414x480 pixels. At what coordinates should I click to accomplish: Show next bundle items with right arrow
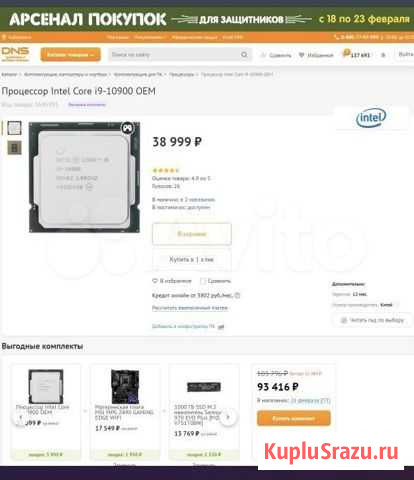pyautogui.click(x=228, y=417)
